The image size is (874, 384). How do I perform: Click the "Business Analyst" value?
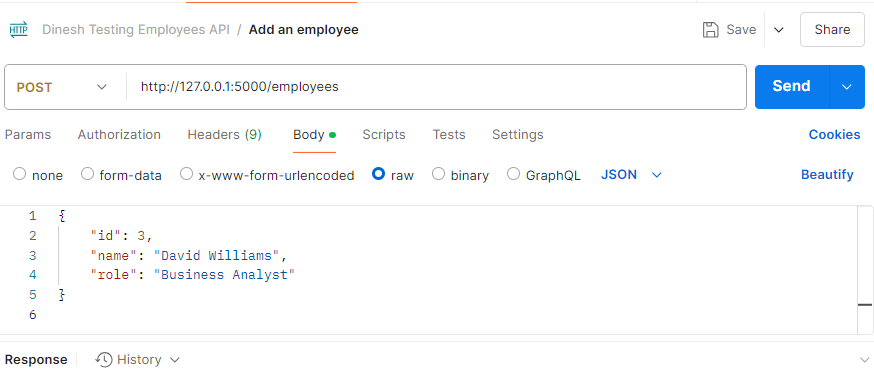tap(224, 275)
